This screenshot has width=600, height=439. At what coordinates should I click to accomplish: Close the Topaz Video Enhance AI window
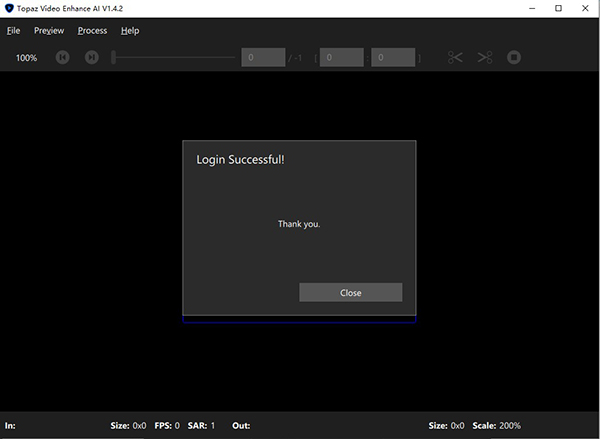pyautogui.click(x=585, y=8)
